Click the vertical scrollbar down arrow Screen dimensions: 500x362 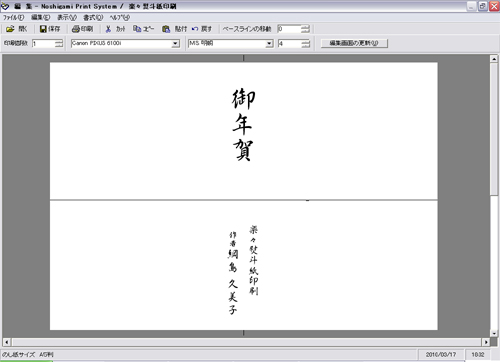click(494, 333)
